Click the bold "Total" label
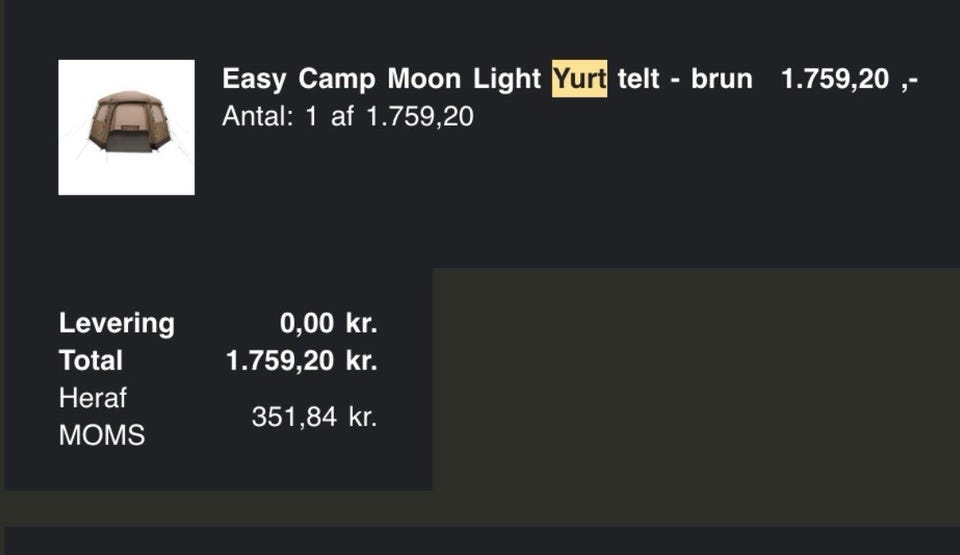 click(91, 360)
